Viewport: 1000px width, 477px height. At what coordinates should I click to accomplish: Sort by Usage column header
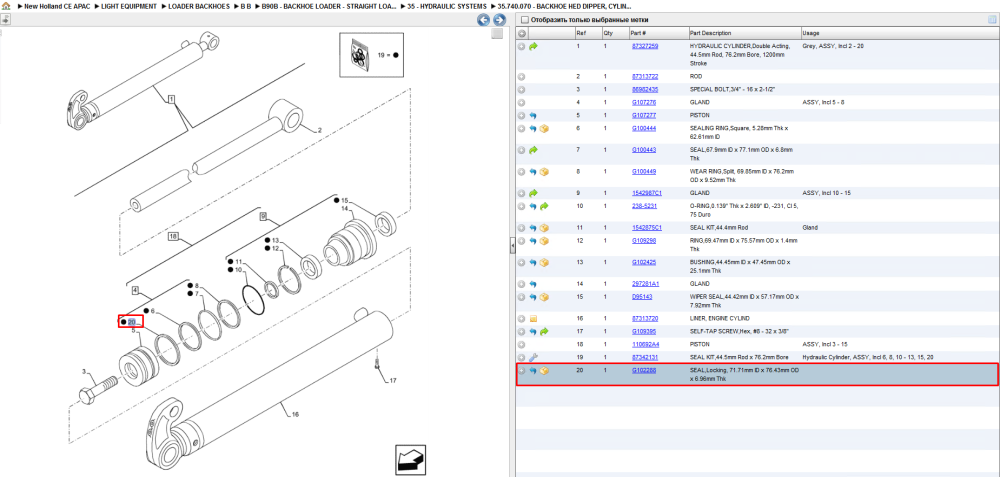point(811,33)
